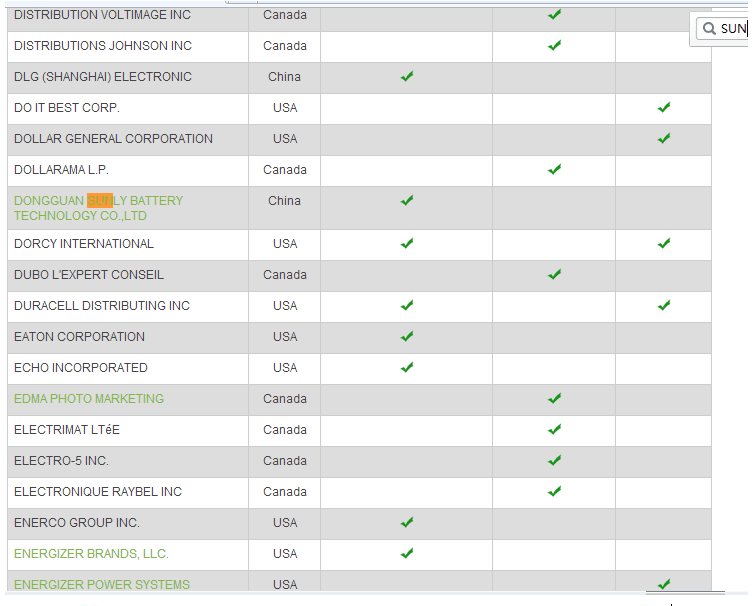Open the ENERGIZER POWER SYSTEMS link
754x606 pixels.
tap(102, 585)
